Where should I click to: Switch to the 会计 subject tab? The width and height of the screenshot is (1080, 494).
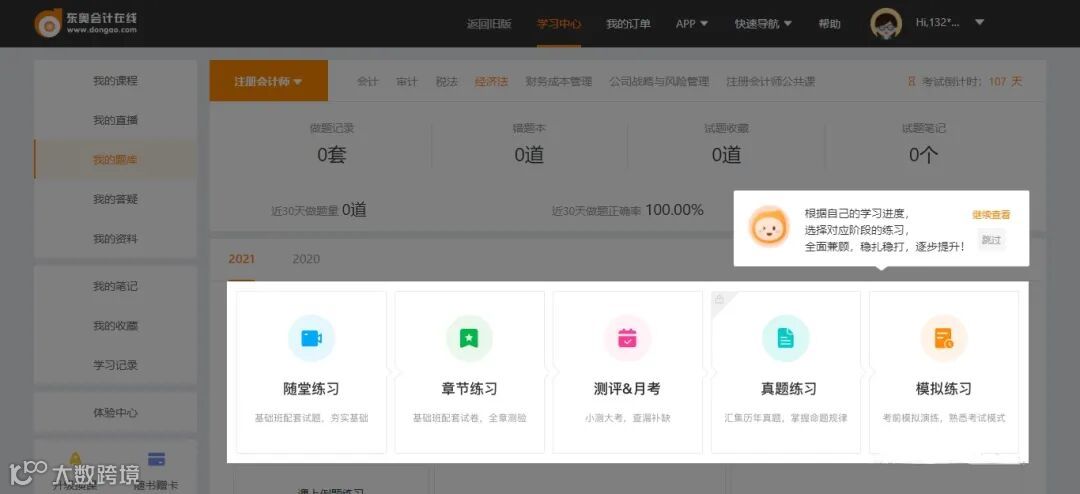click(x=368, y=81)
